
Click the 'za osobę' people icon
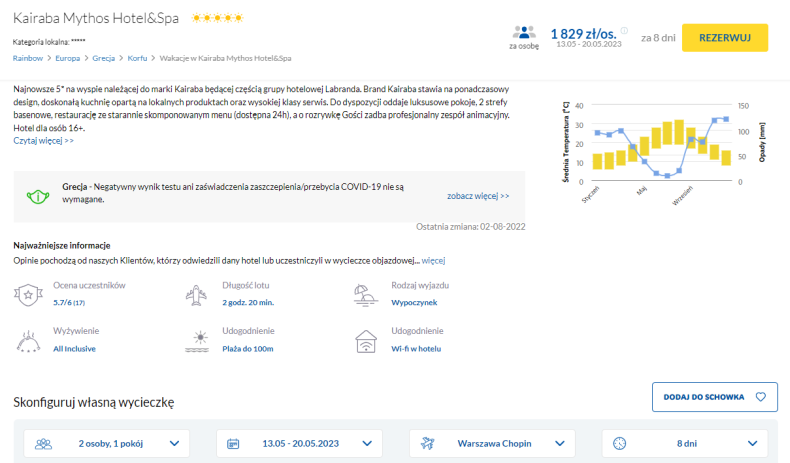(x=524, y=32)
